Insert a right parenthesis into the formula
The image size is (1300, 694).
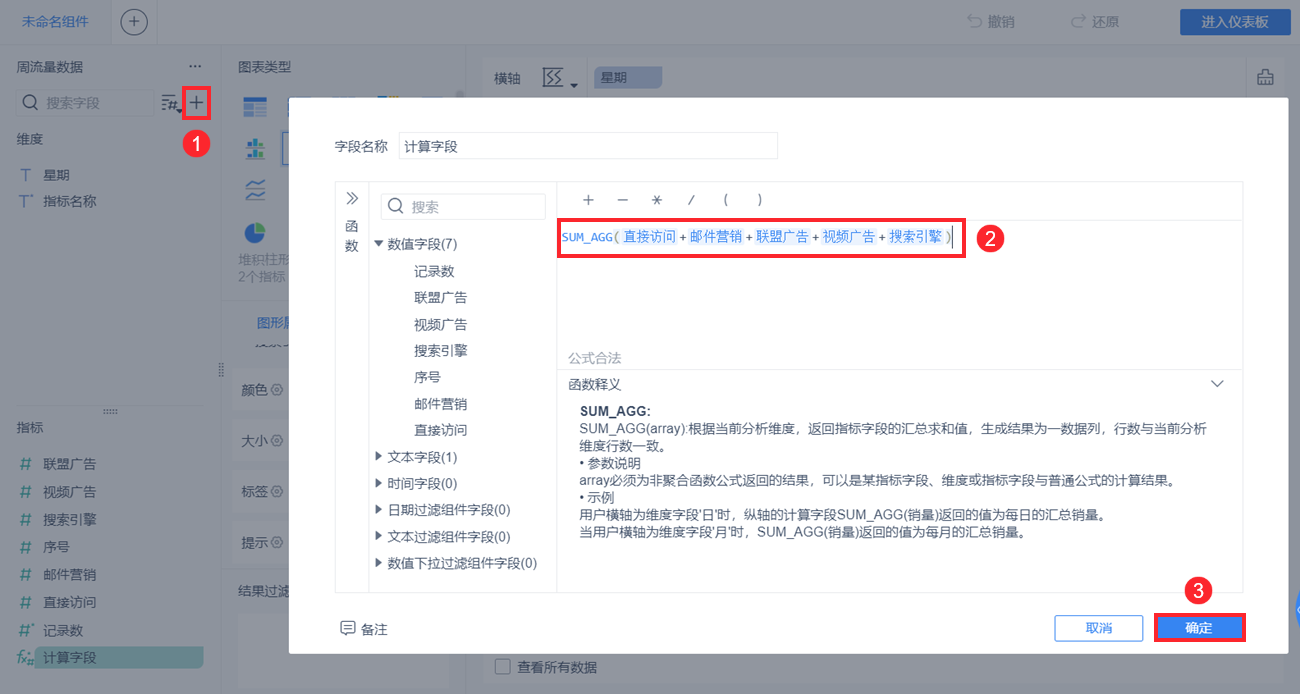click(760, 199)
